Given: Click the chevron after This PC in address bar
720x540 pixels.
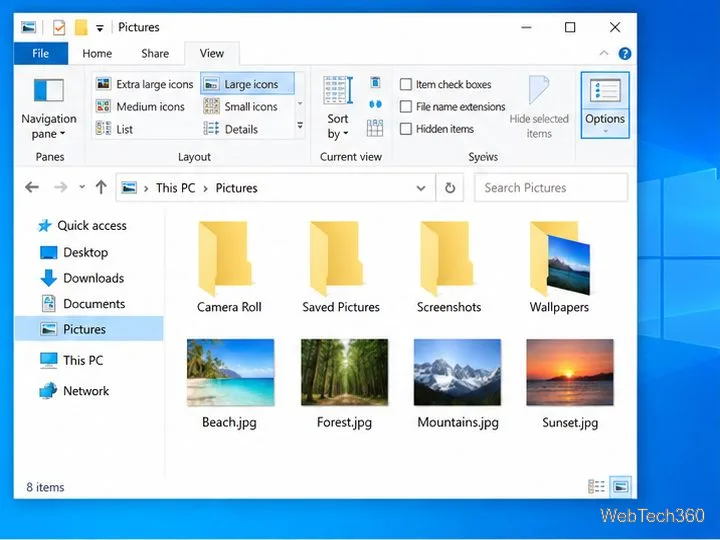Looking at the screenshot, I should pos(205,188).
